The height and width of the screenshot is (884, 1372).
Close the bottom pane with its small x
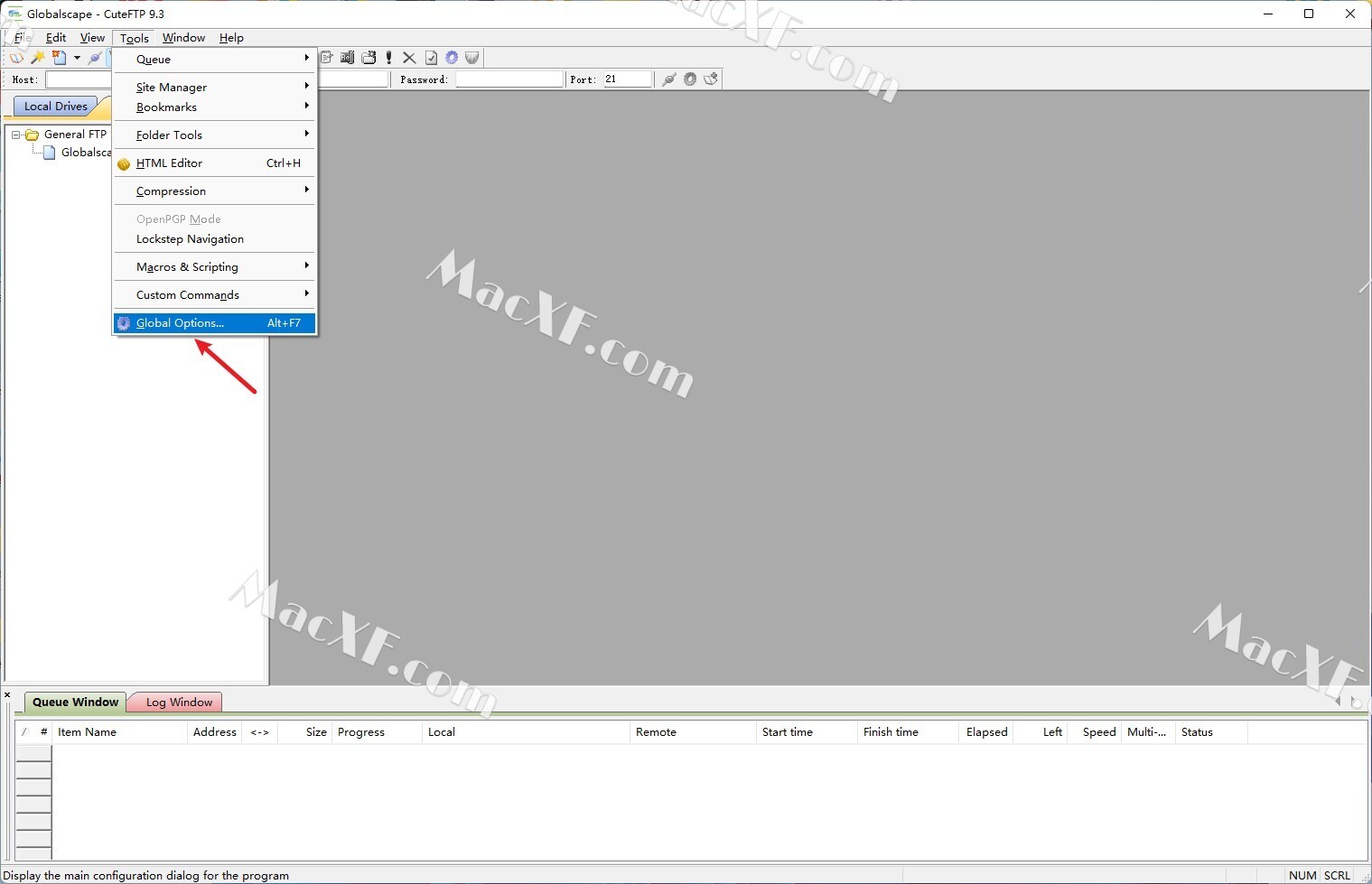(x=7, y=695)
